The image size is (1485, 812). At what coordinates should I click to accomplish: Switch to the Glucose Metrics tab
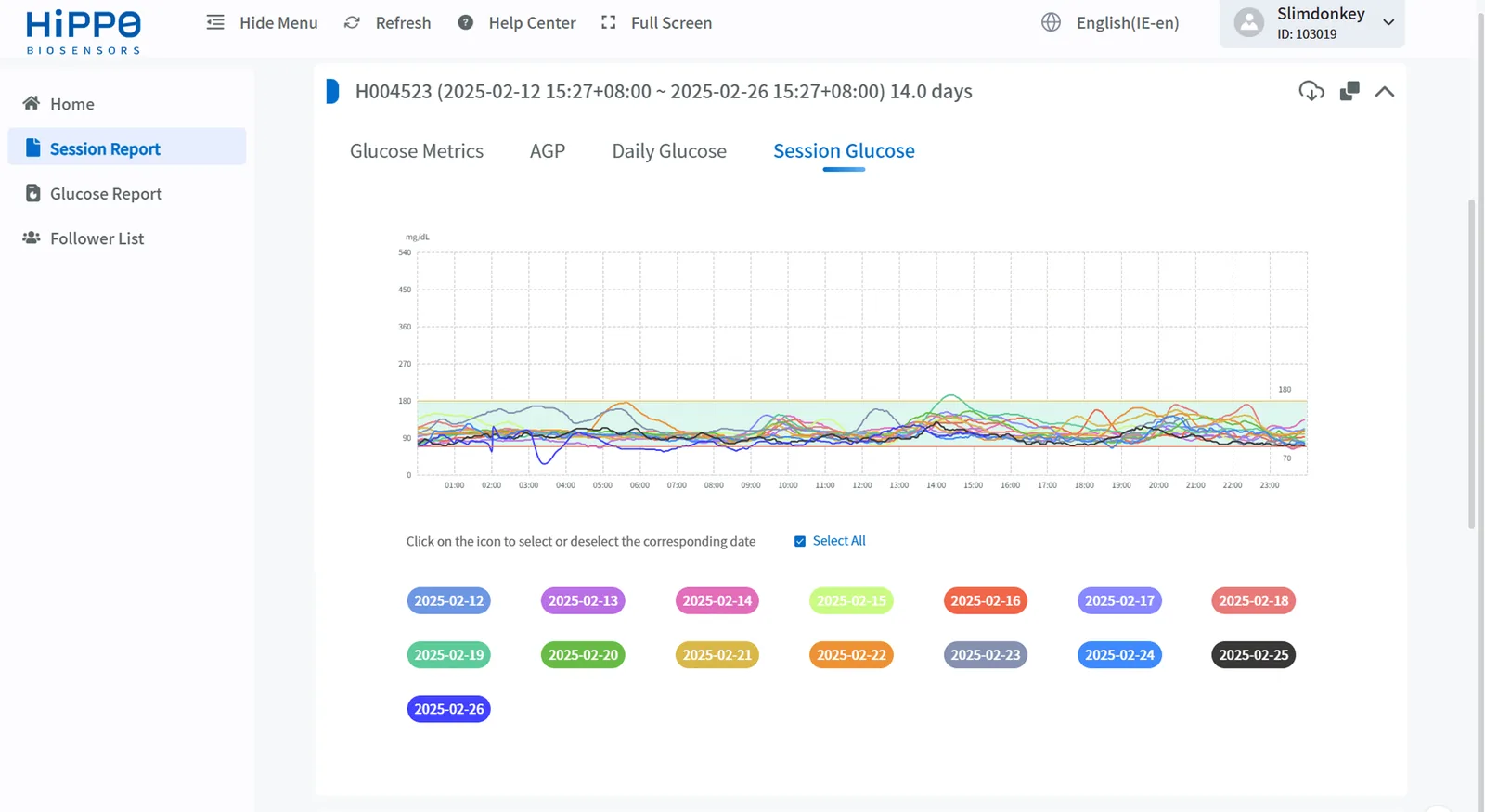417,150
